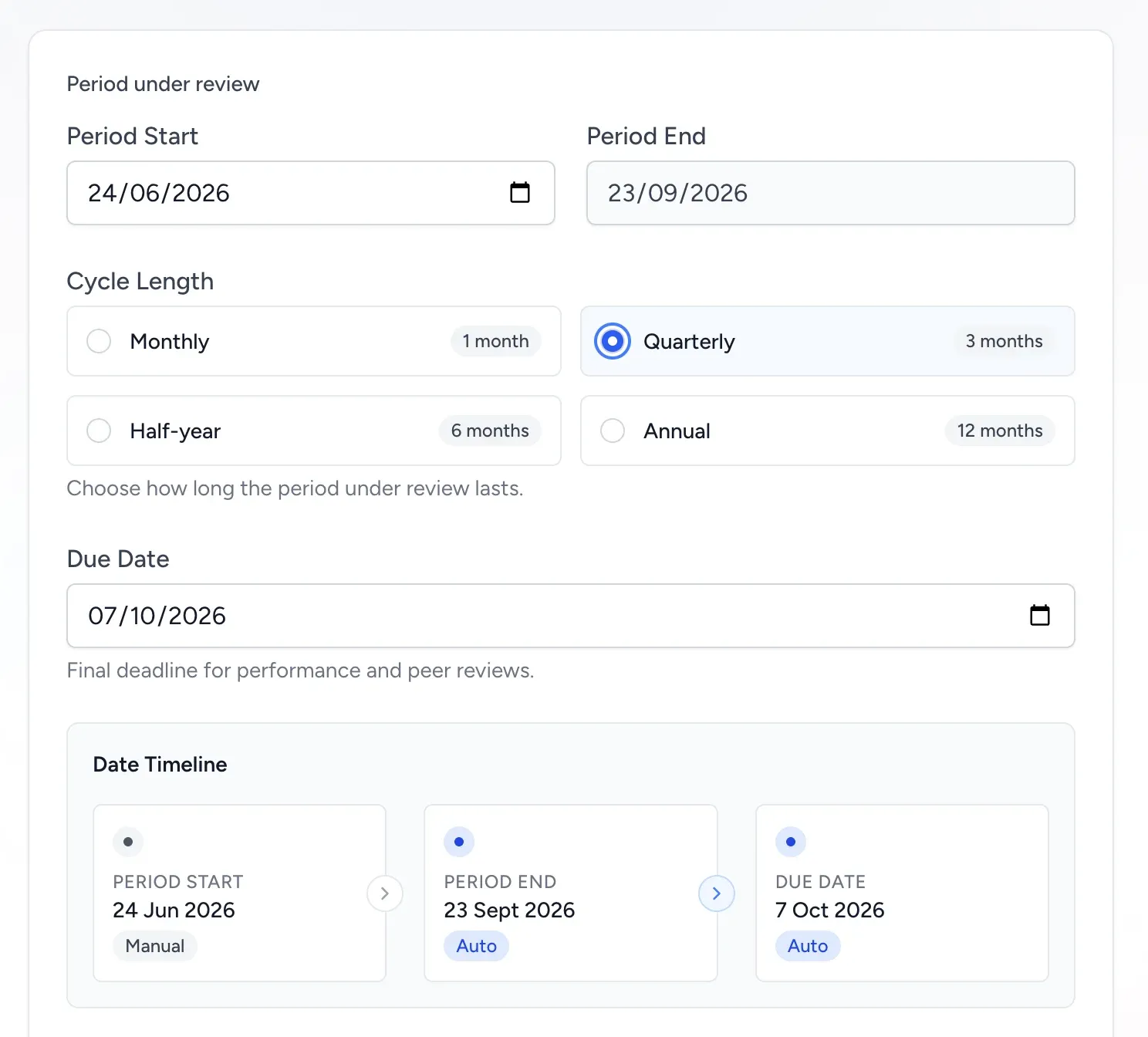
Task: Click the '12 months' badge
Action: 1000,431
